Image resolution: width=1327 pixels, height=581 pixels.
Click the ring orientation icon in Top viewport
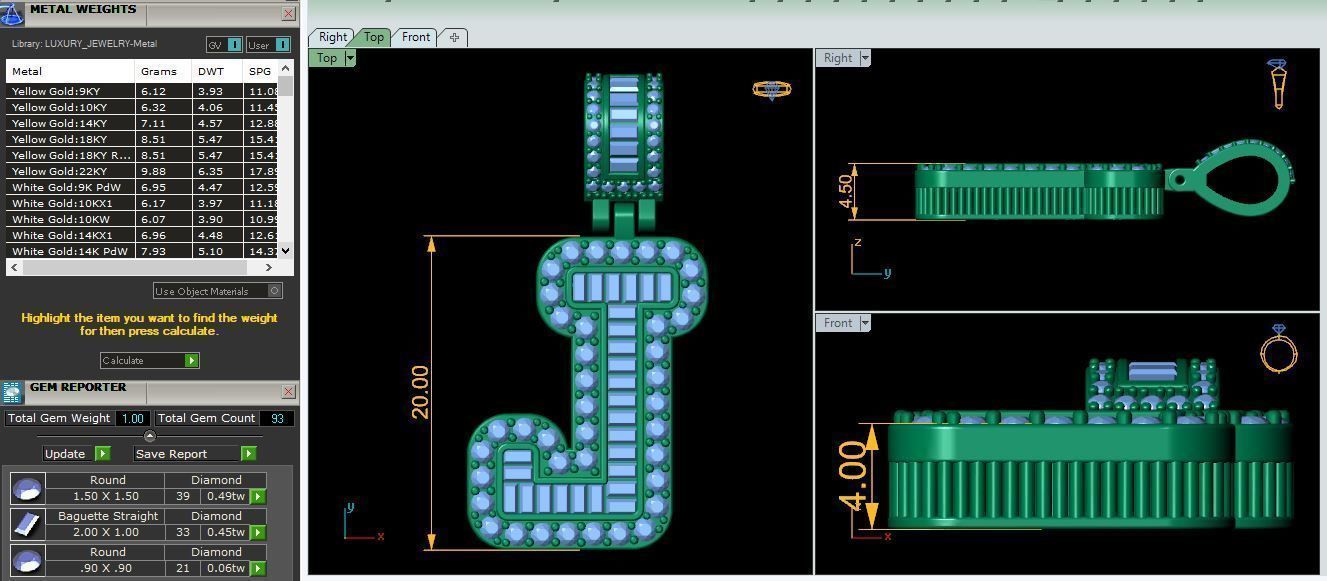772,90
